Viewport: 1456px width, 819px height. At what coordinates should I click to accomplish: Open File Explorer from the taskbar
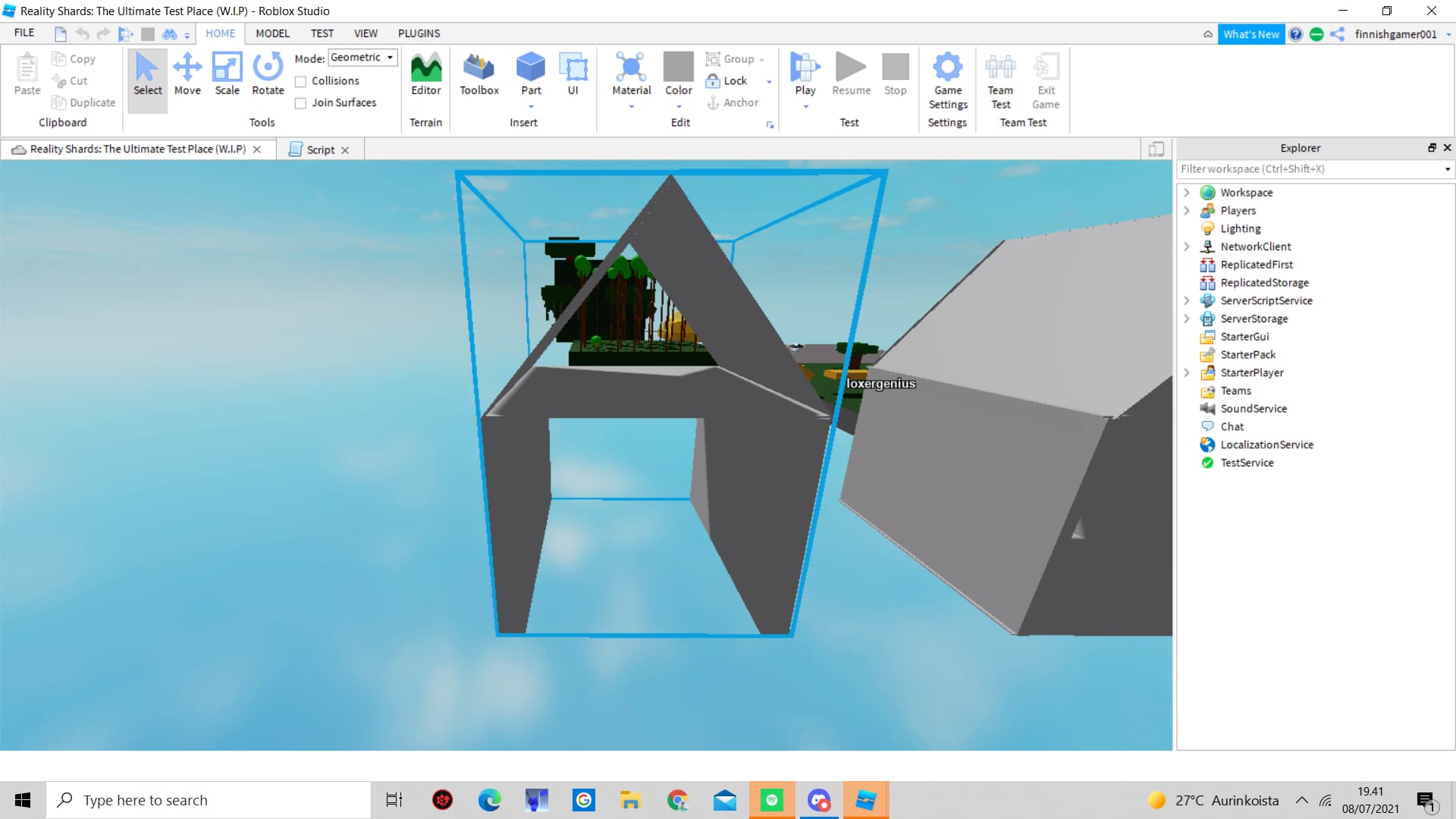(x=630, y=800)
